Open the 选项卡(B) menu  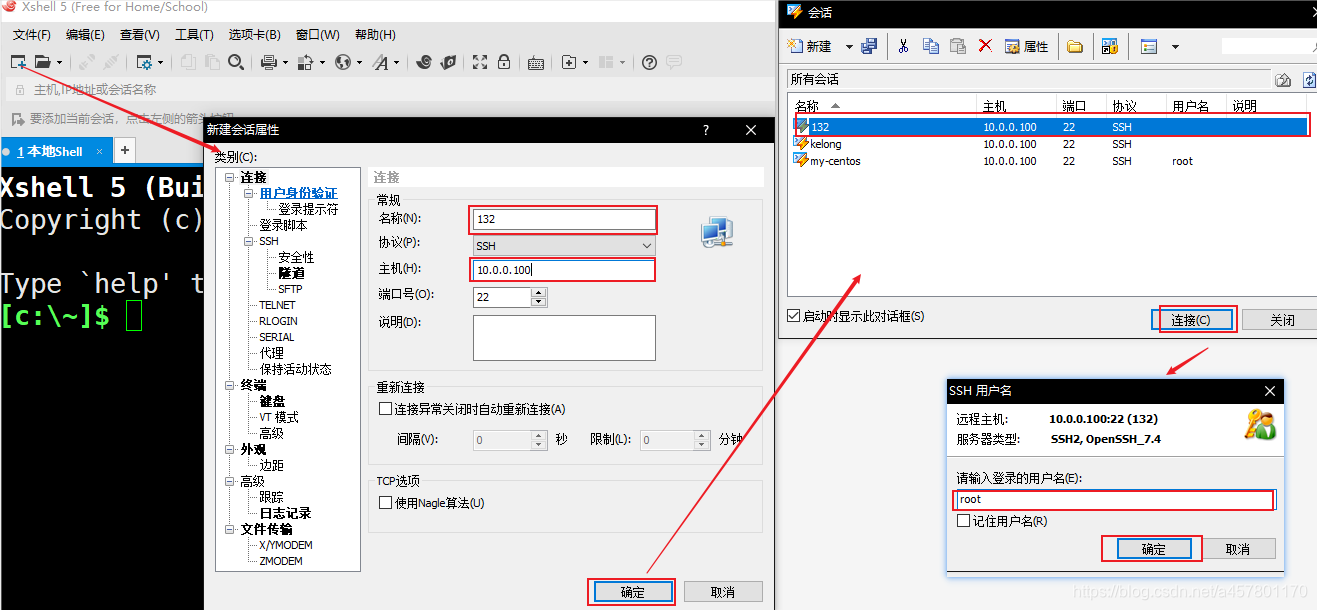[254, 35]
